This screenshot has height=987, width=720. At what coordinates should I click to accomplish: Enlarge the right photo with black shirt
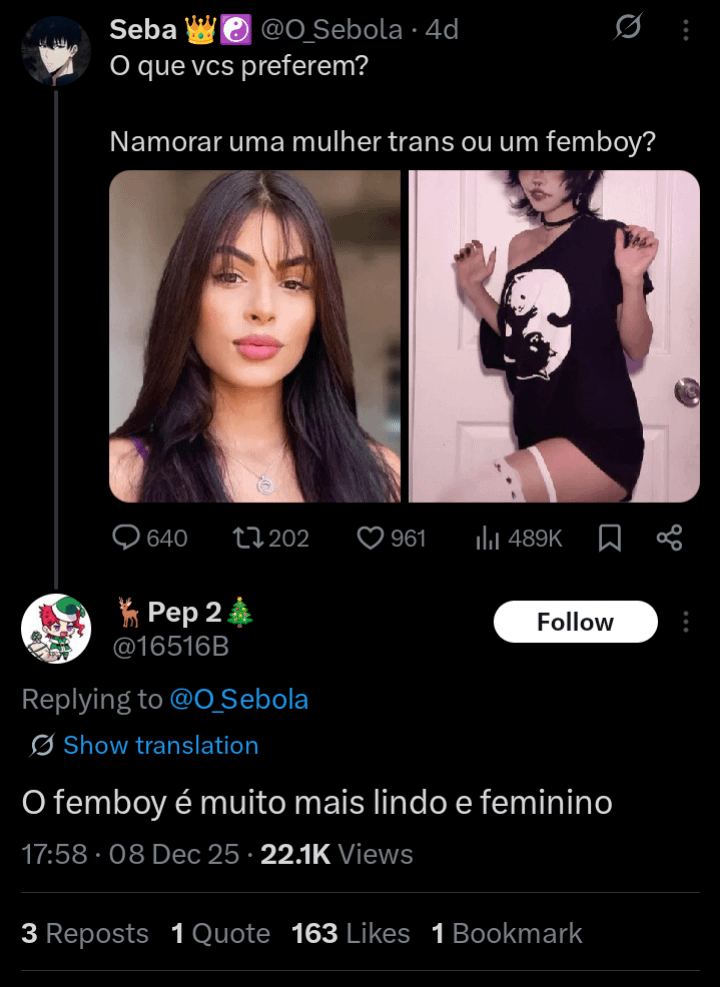555,336
